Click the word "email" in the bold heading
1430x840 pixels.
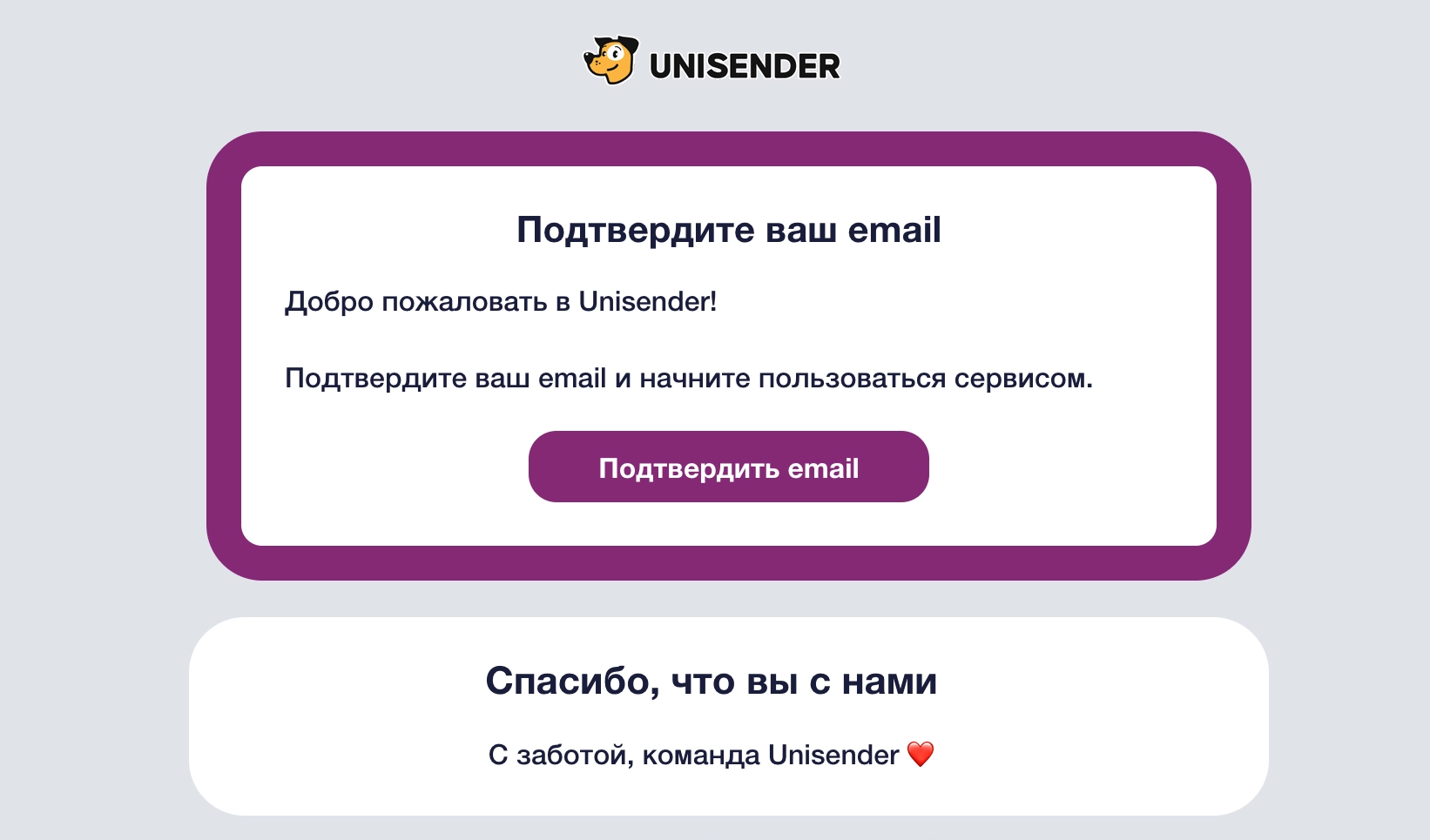(894, 230)
